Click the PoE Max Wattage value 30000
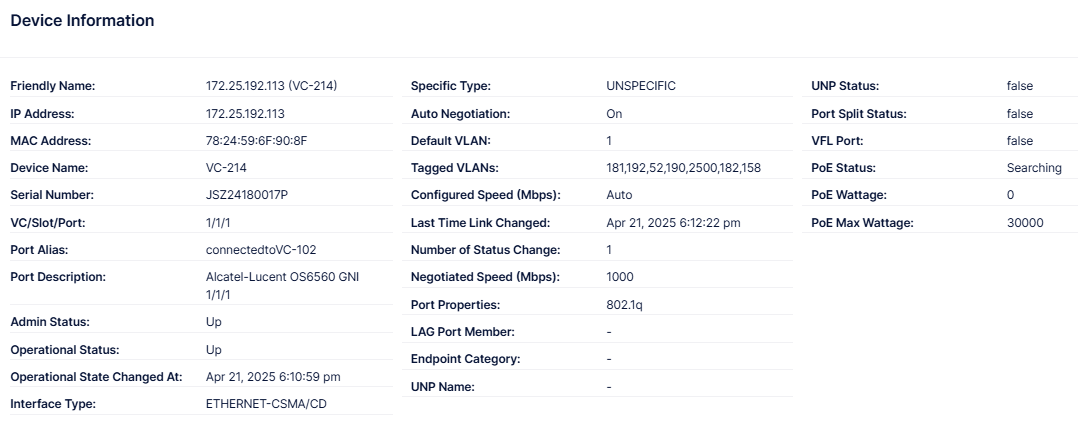The height and width of the screenshot is (426, 1078). [x=1025, y=223]
